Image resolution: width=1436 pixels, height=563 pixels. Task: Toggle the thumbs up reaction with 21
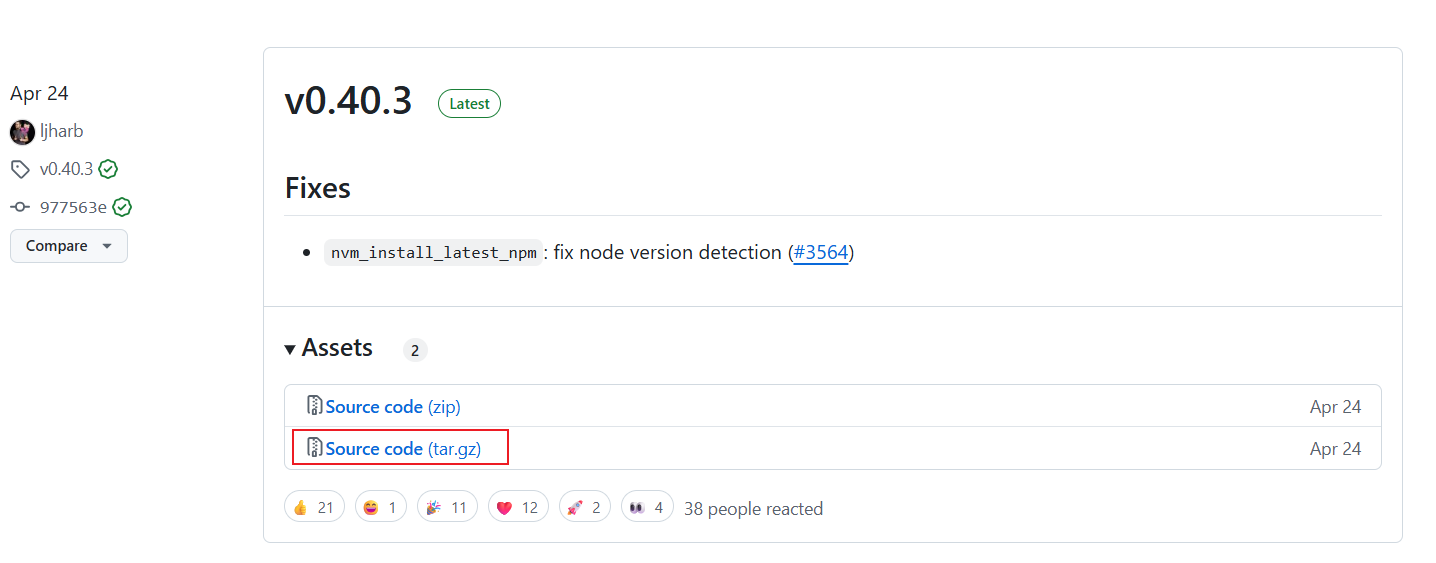point(314,507)
